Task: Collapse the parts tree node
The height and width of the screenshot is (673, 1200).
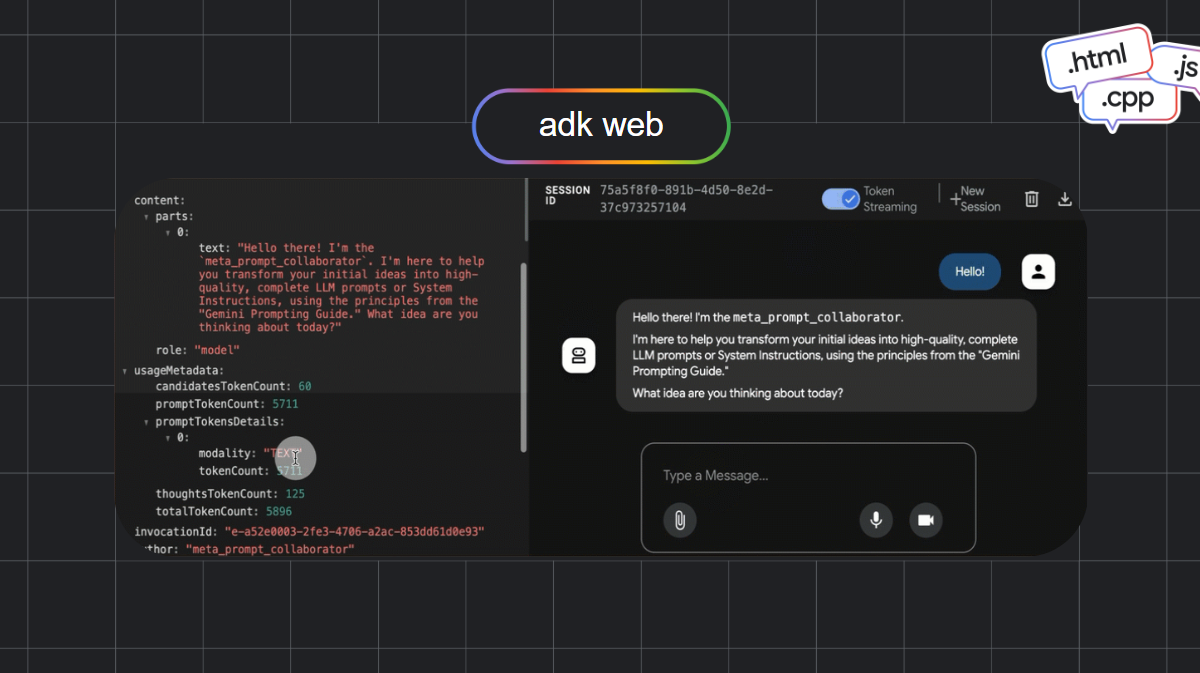Action: [146, 216]
